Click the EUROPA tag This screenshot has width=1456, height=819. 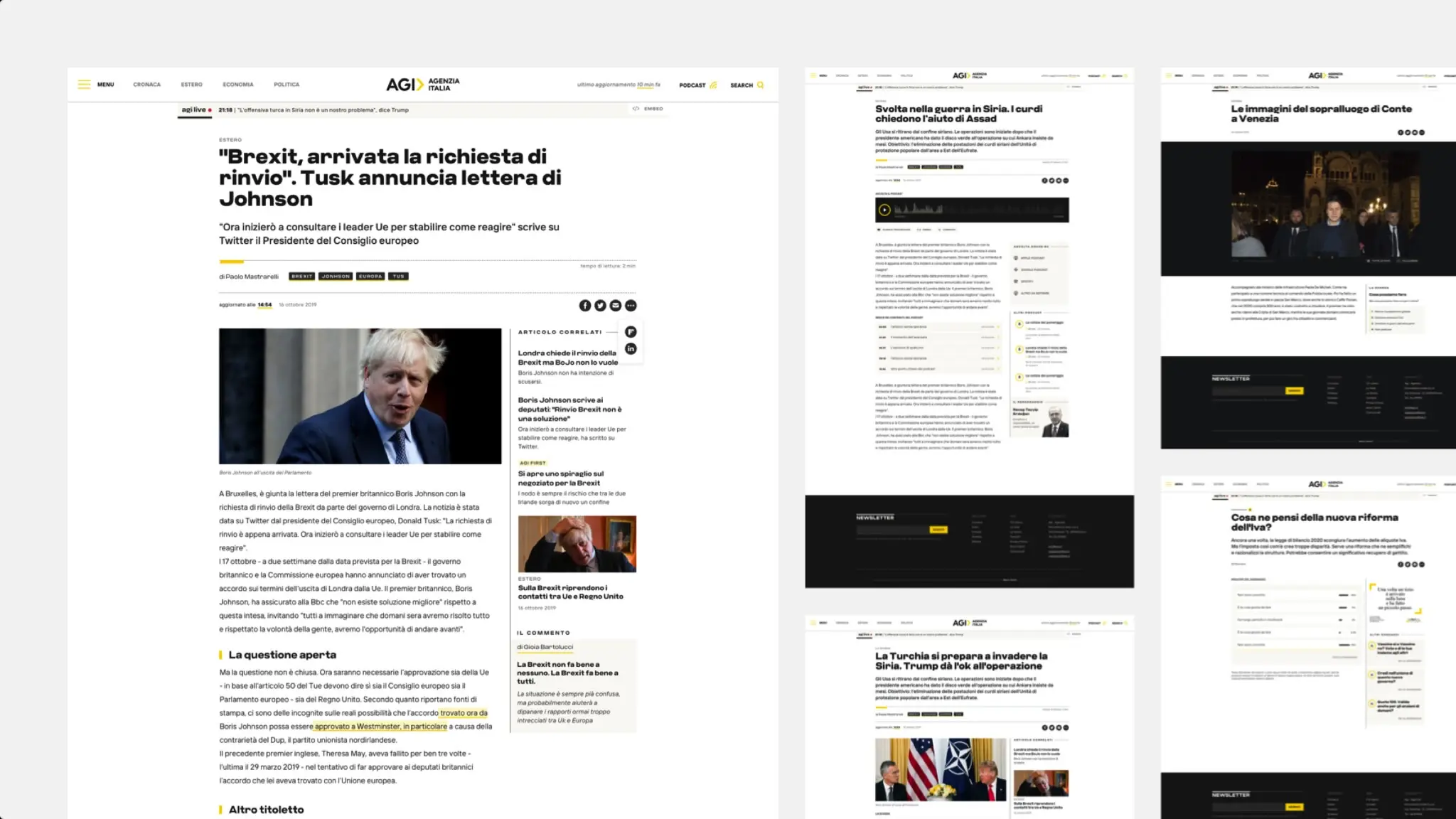[370, 276]
